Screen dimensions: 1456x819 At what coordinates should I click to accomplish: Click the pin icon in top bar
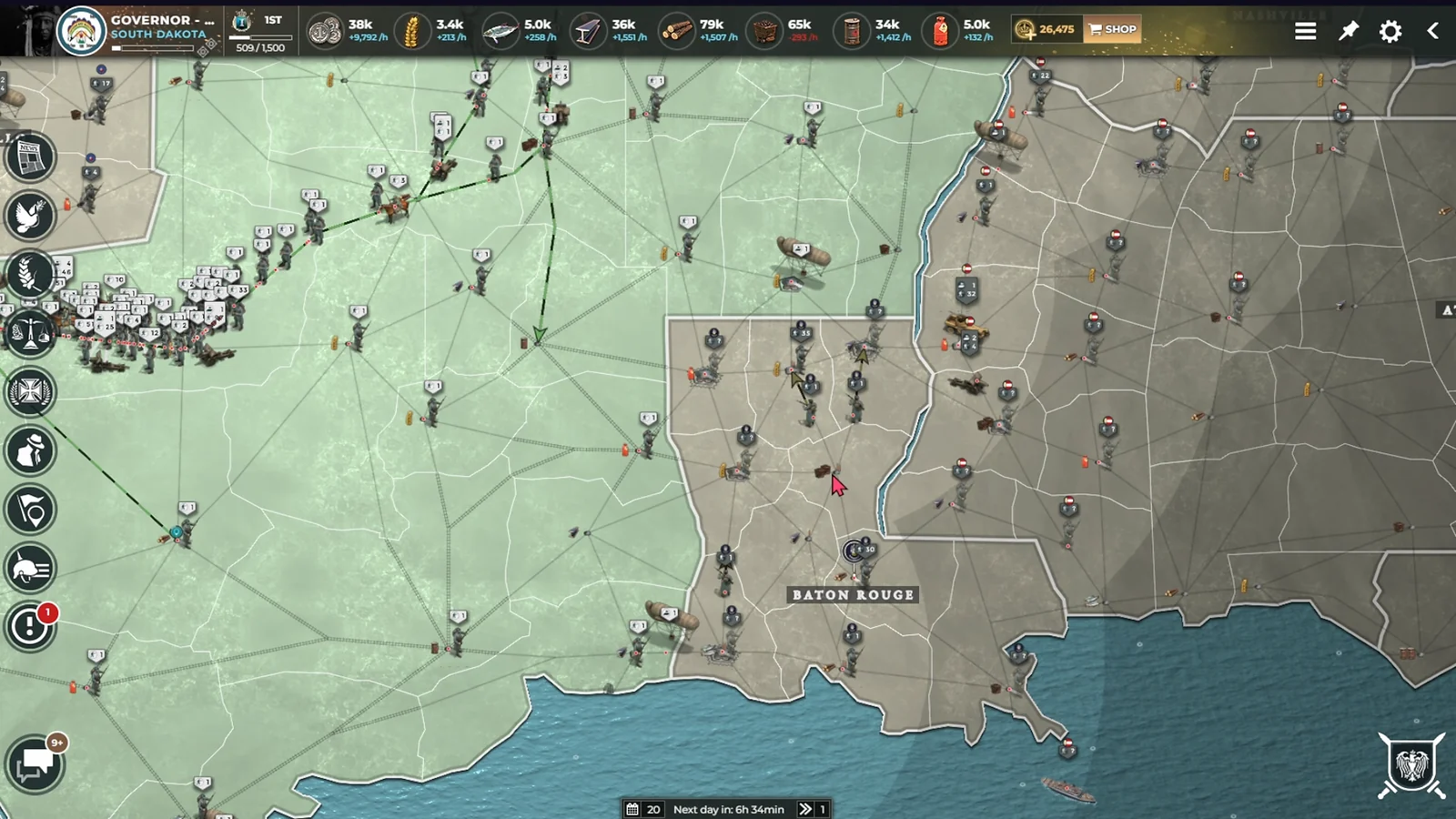[1349, 31]
